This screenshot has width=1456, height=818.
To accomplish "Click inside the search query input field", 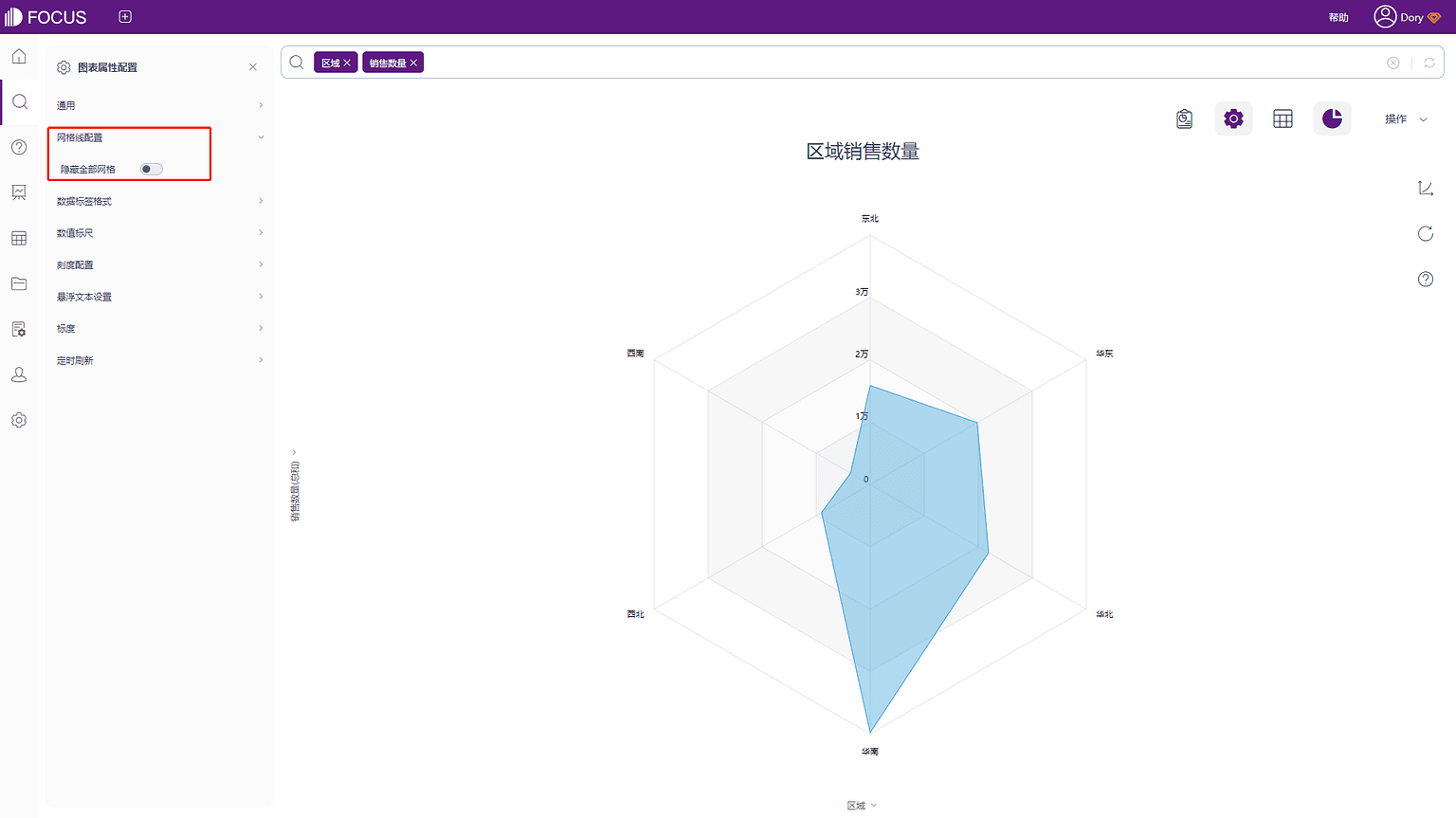I will [x=901, y=63].
